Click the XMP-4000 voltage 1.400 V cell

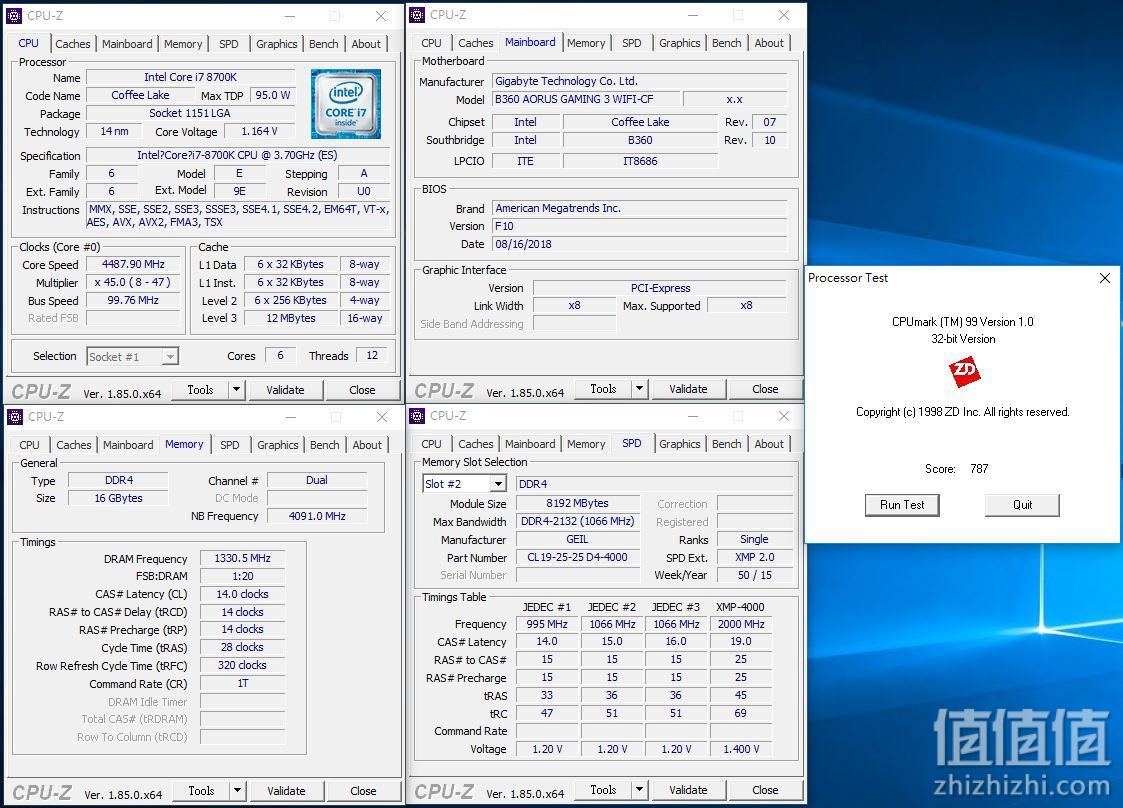(741, 749)
